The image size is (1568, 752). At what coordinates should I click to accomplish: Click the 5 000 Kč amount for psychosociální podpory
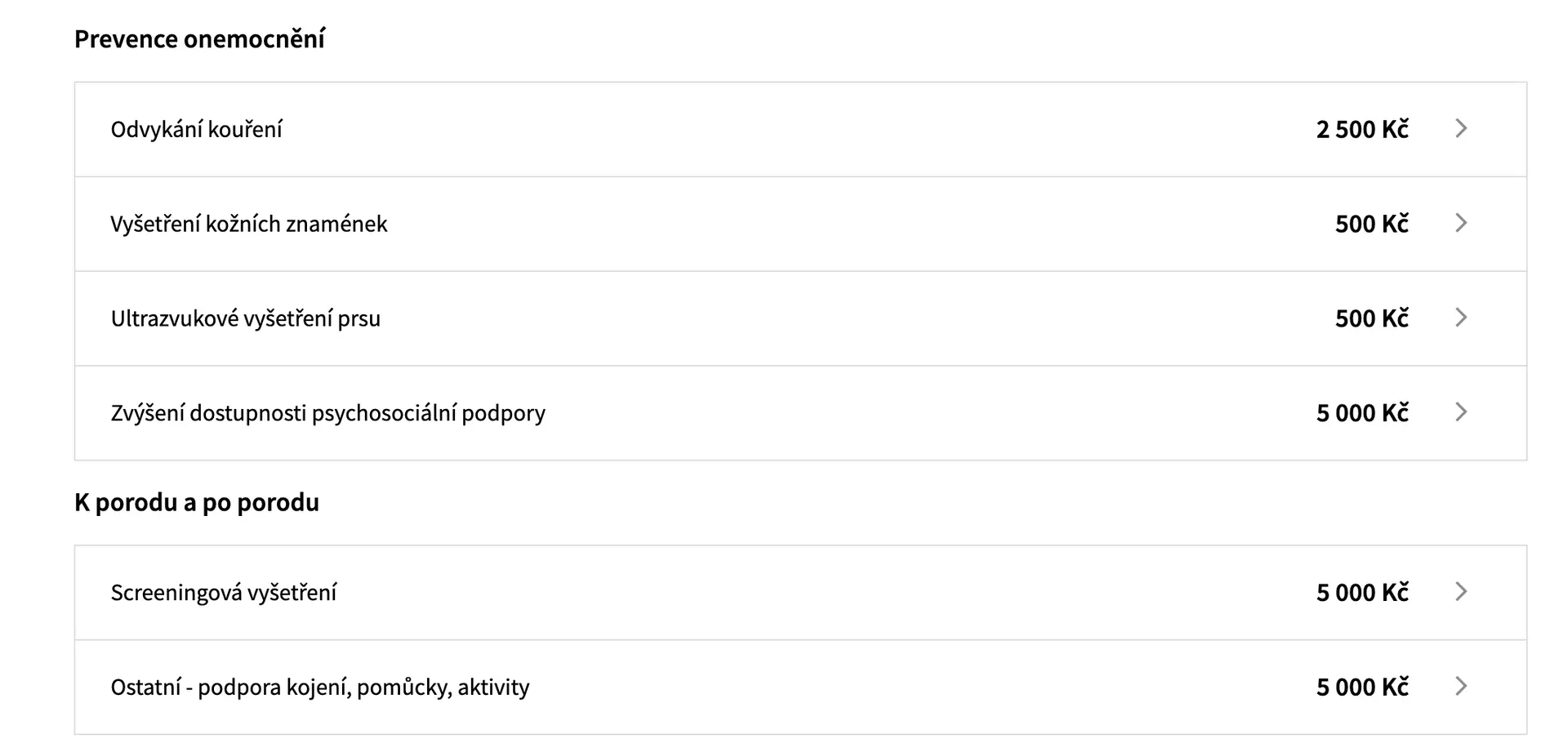[1362, 413]
